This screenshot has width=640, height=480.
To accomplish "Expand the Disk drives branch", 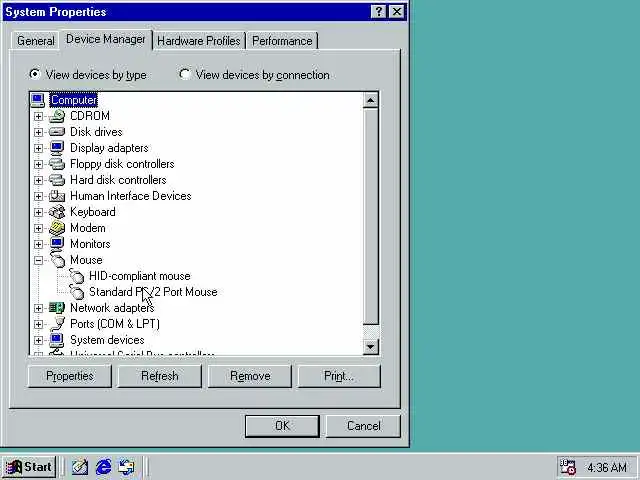I will point(38,132).
